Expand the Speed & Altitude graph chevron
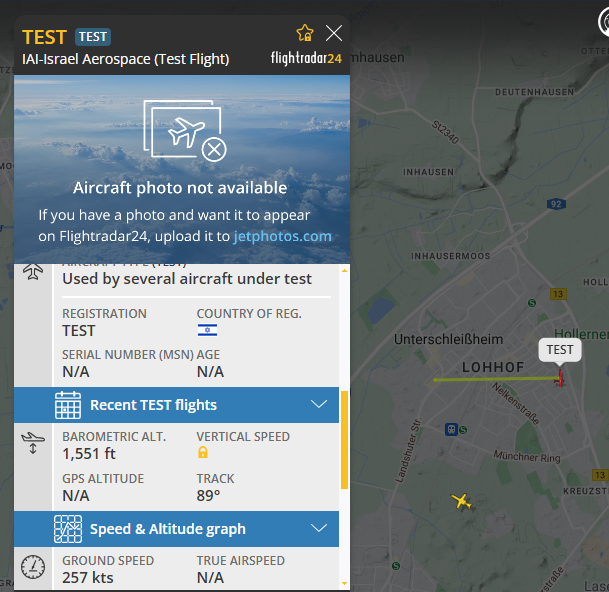This screenshot has height=592, width=609. click(x=319, y=529)
